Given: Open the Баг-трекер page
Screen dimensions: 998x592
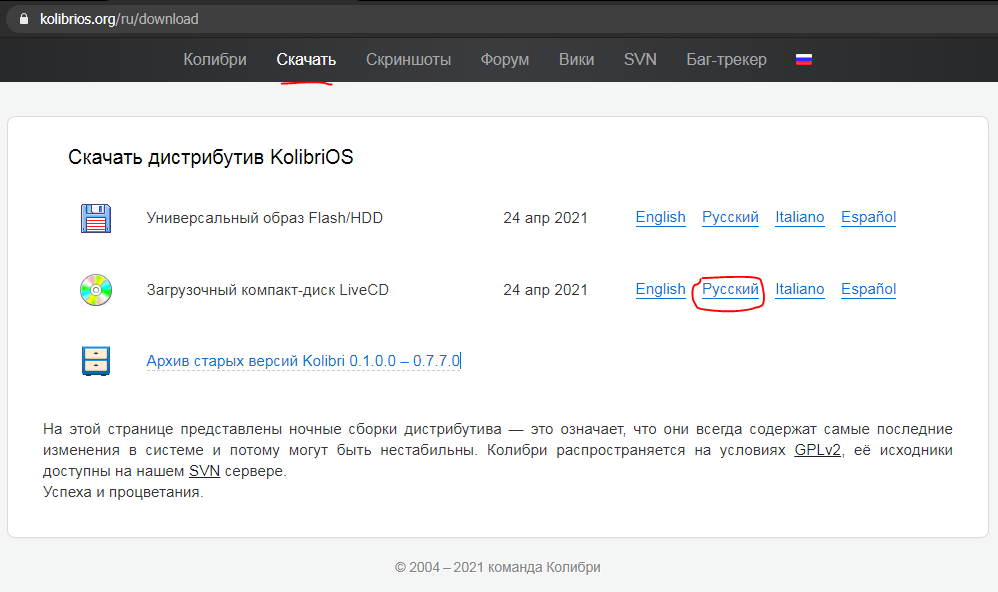Looking at the screenshot, I should pyautogui.click(x=727, y=59).
